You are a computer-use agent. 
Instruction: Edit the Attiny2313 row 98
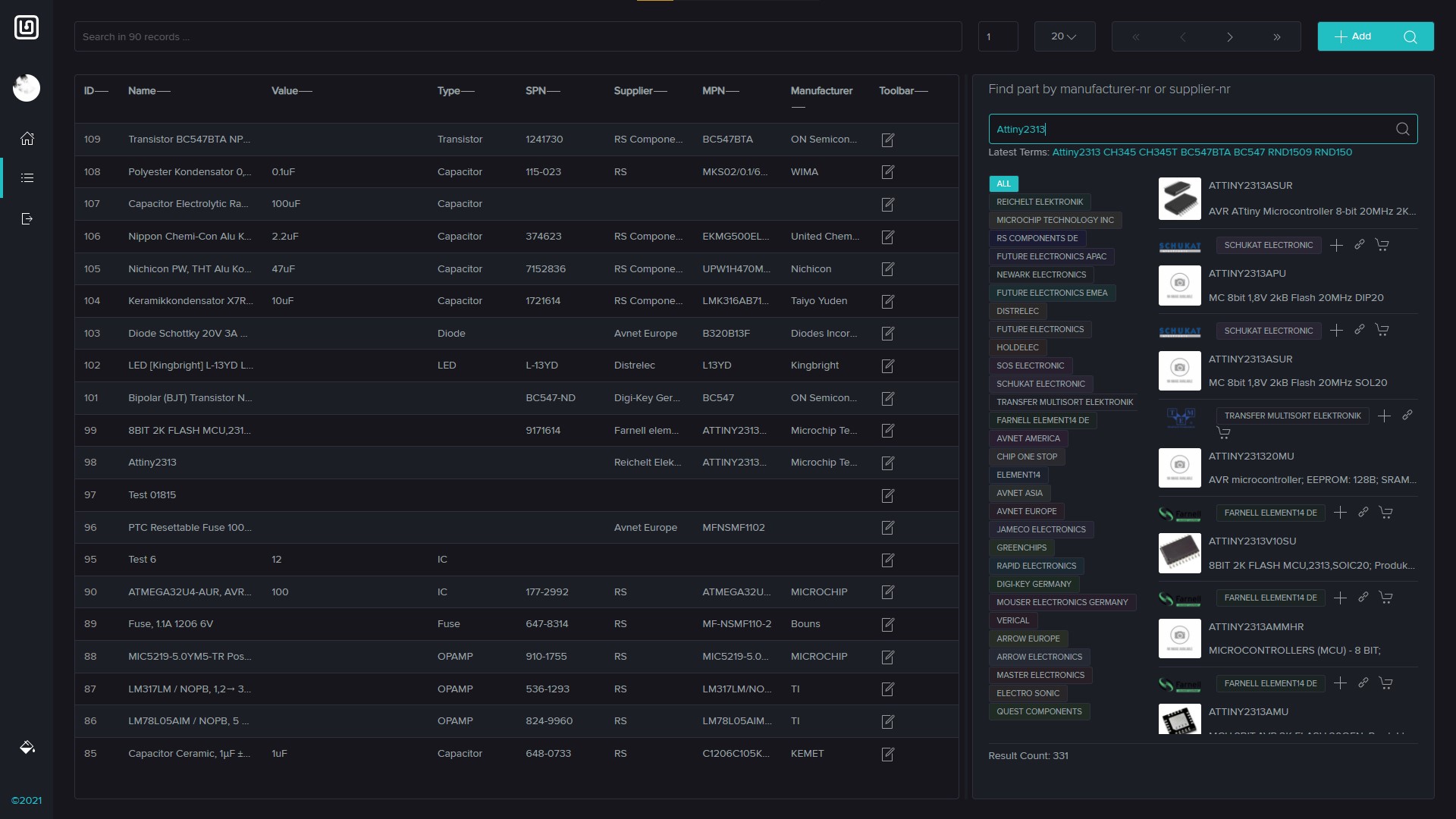point(888,463)
